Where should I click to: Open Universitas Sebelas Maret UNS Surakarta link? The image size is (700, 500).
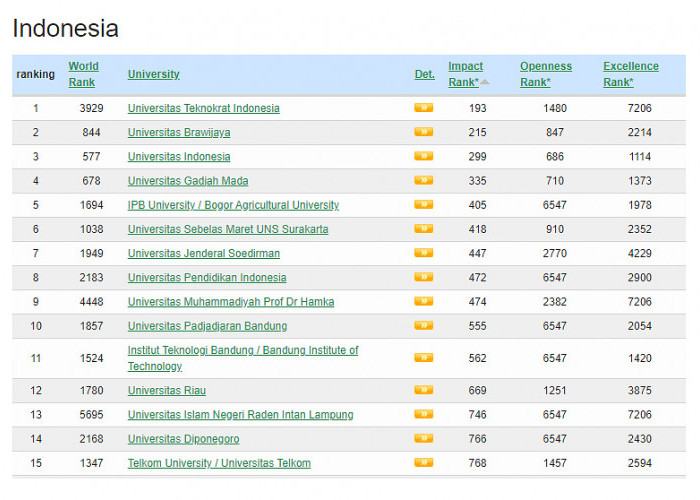[228, 229]
